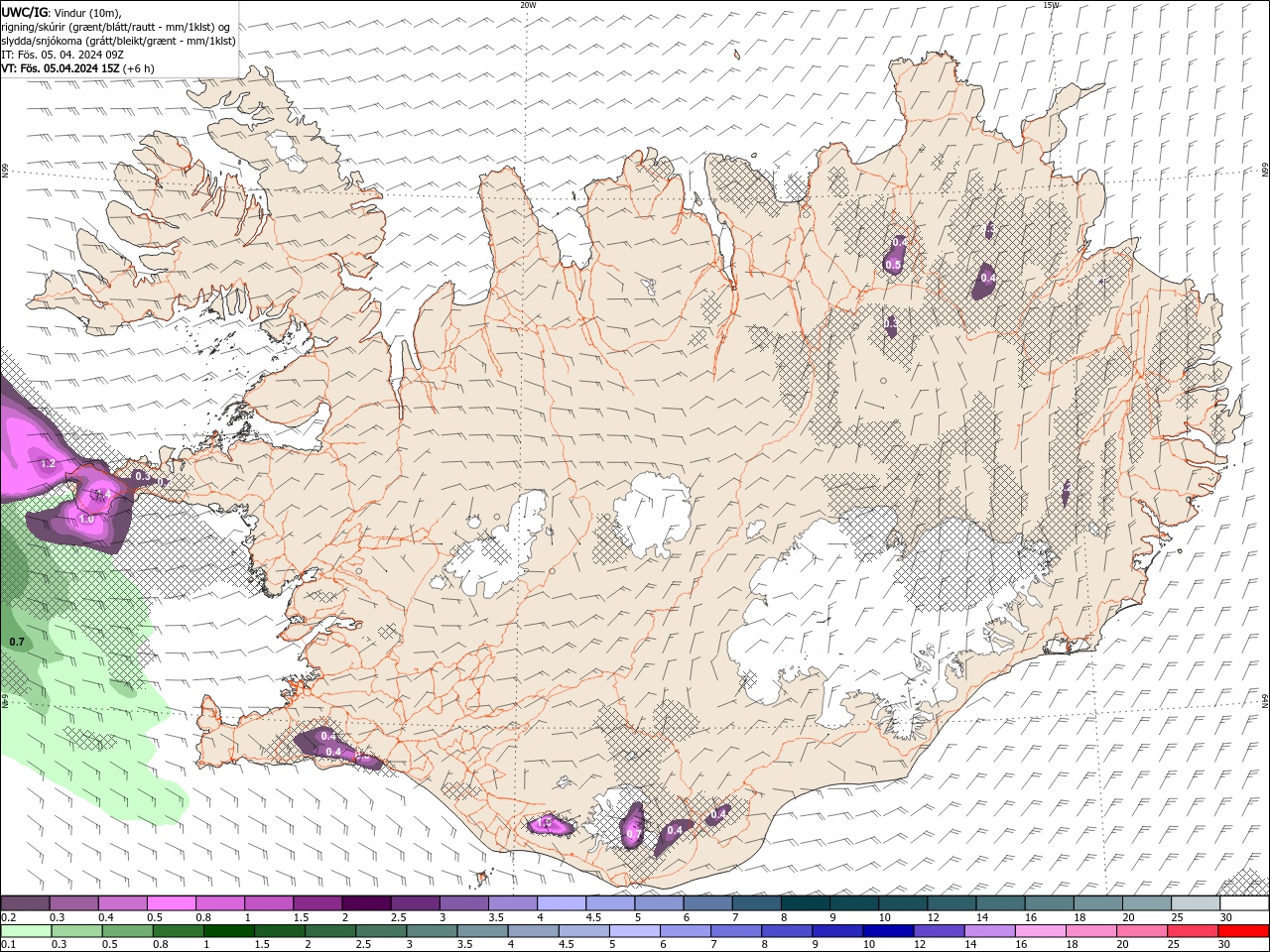1270x952 pixels.
Task: Click the '30' label on the lower legend row
Action: [x=1226, y=944]
